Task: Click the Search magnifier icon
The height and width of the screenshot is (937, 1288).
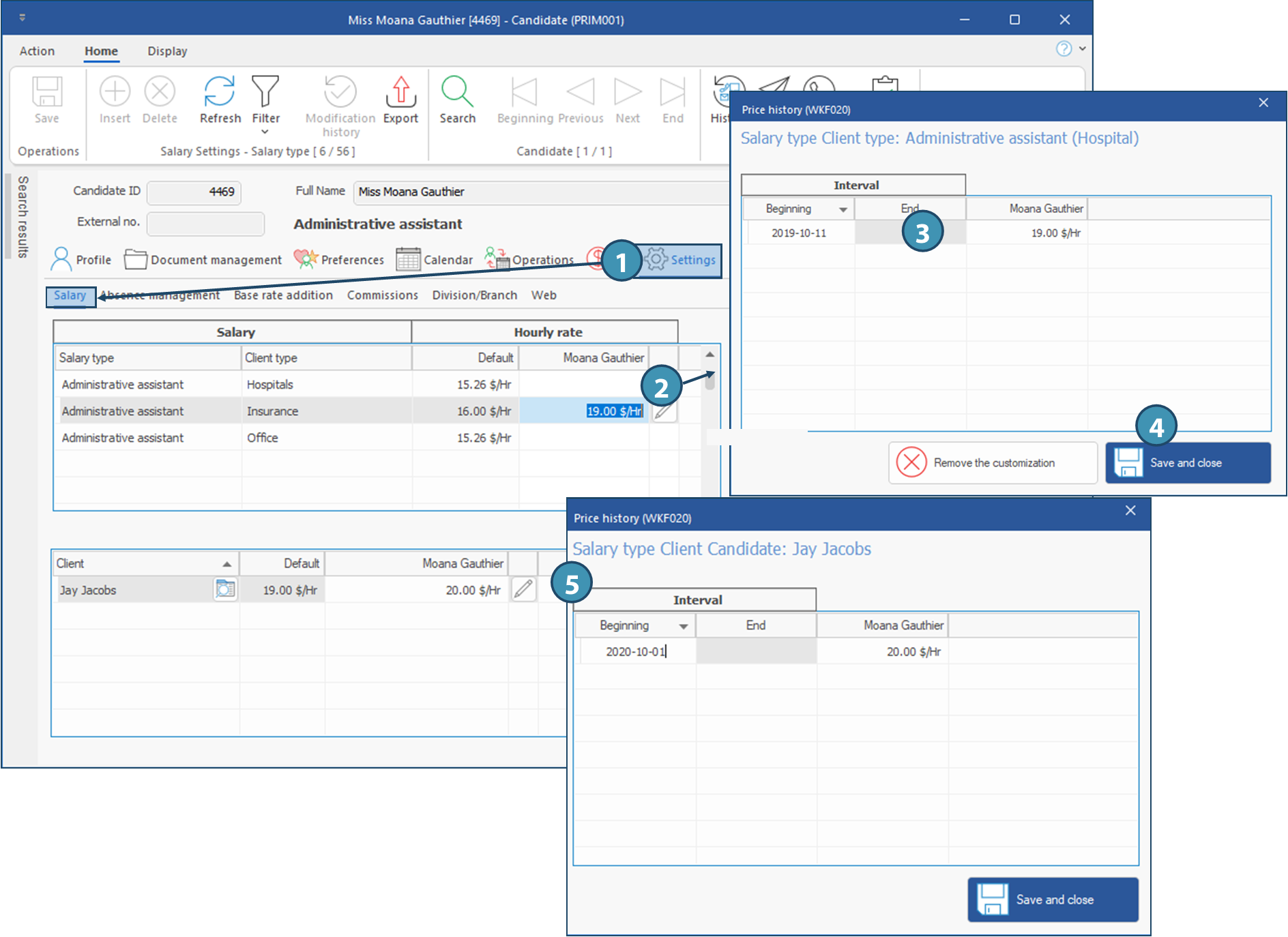Action: [457, 92]
